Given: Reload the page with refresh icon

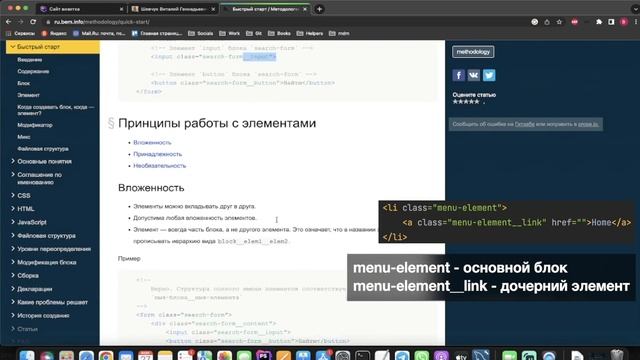Looking at the screenshot, I should click(x=33, y=22).
